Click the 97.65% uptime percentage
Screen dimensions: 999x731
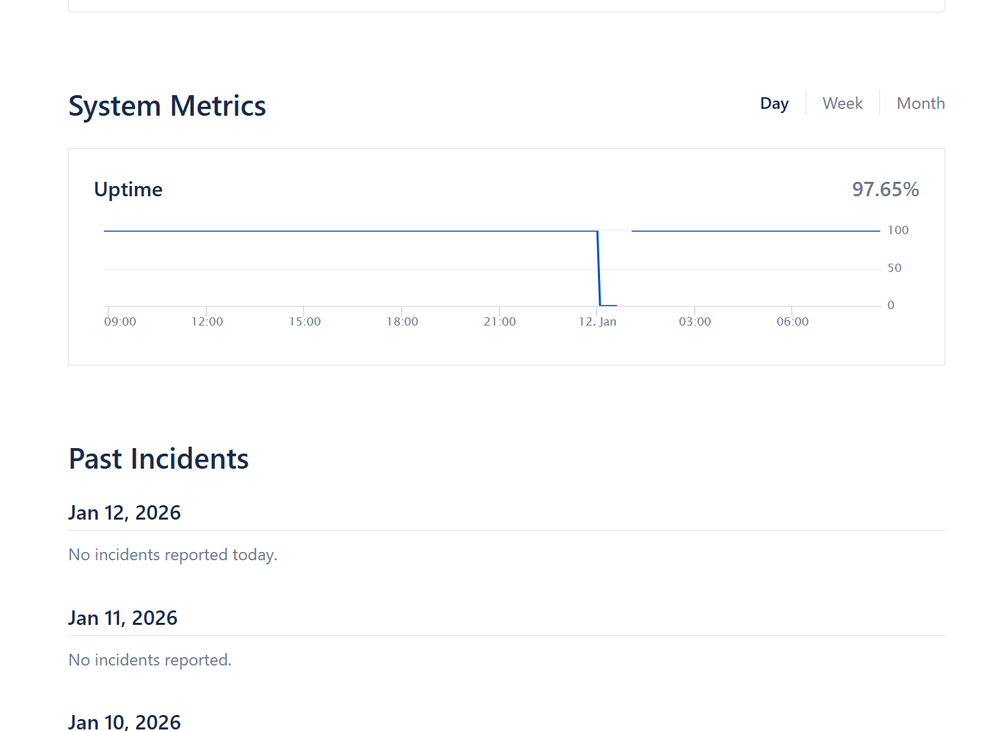tap(884, 189)
